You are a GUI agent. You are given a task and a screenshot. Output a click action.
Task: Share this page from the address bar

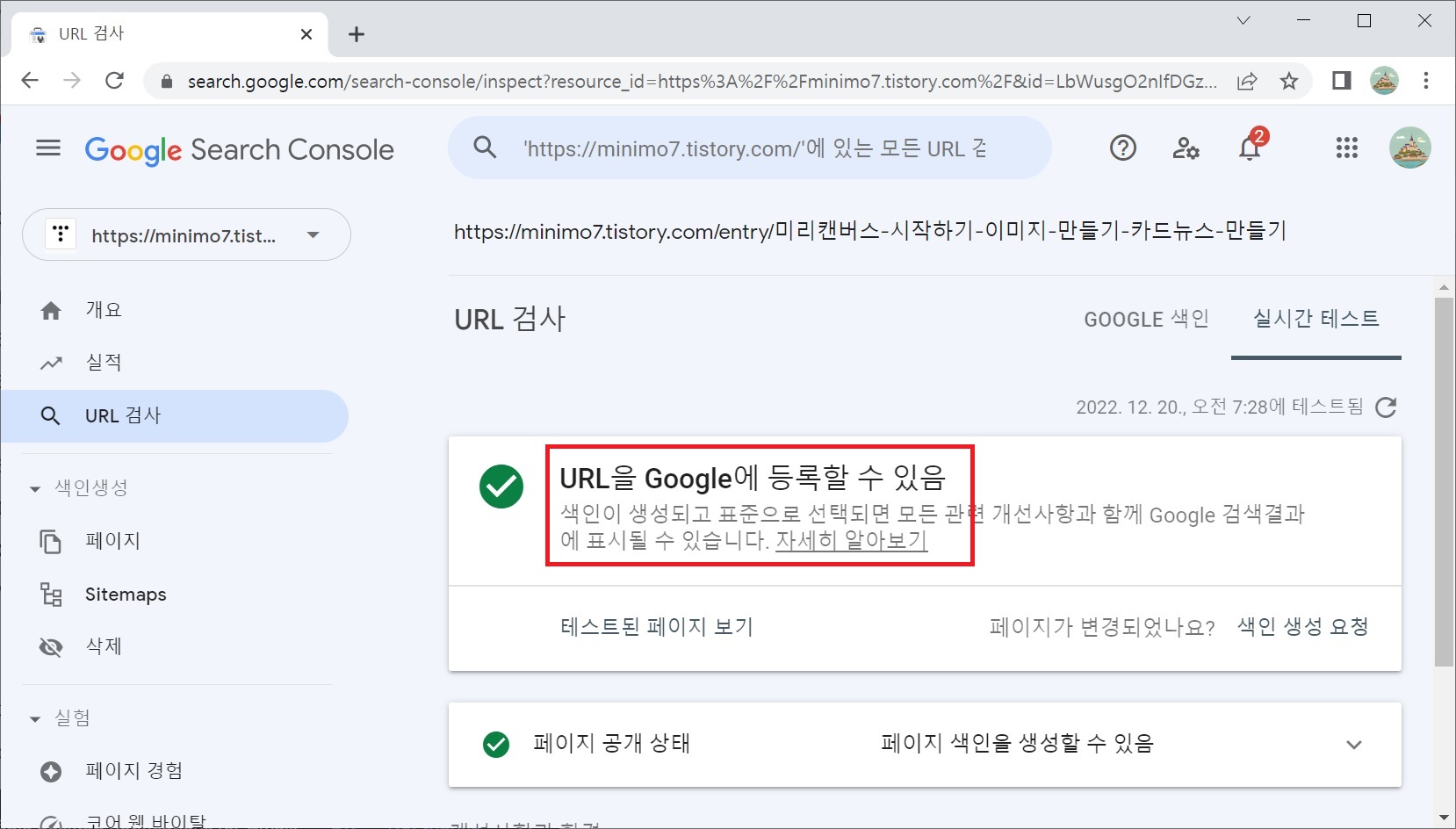[1247, 82]
